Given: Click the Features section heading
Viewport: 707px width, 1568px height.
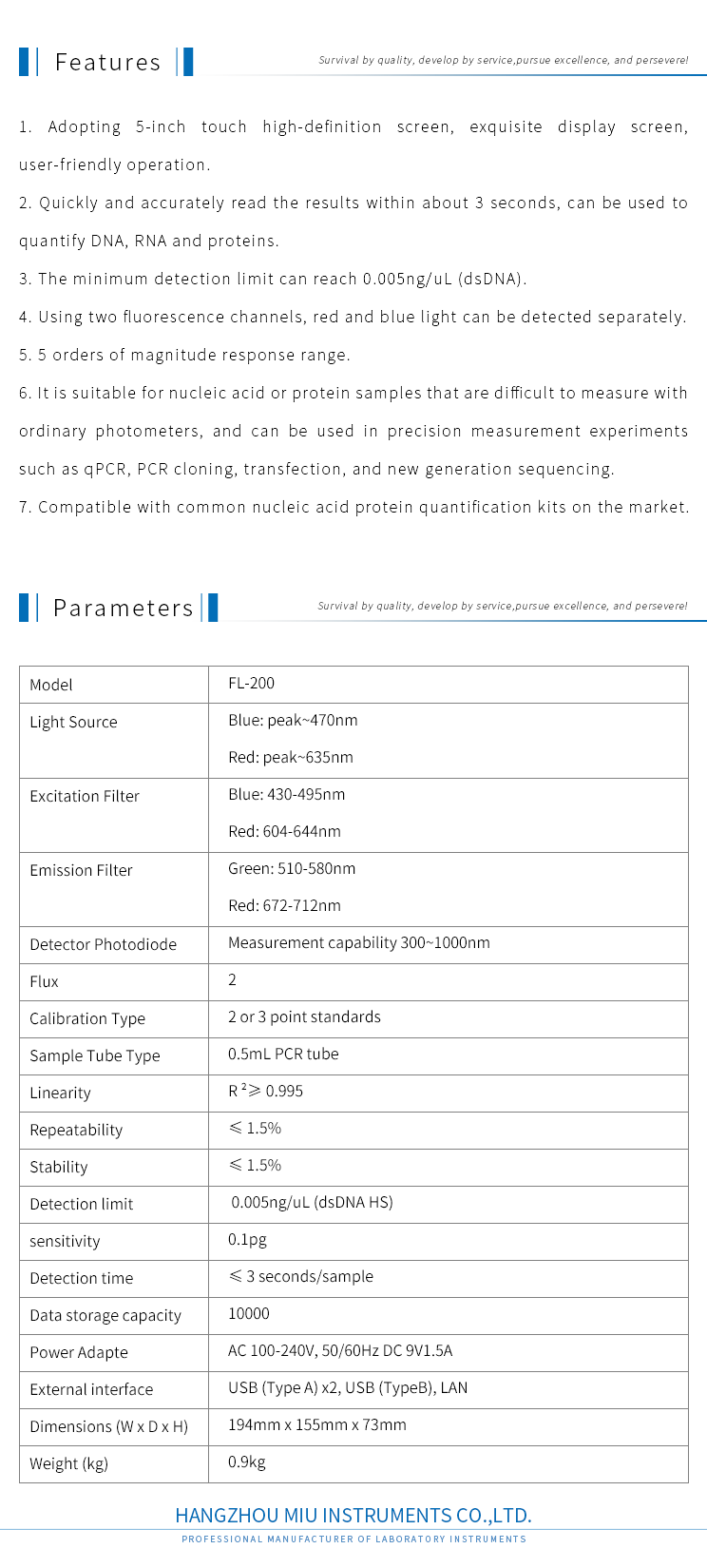Looking at the screenshot, I should tap(107, 62).
